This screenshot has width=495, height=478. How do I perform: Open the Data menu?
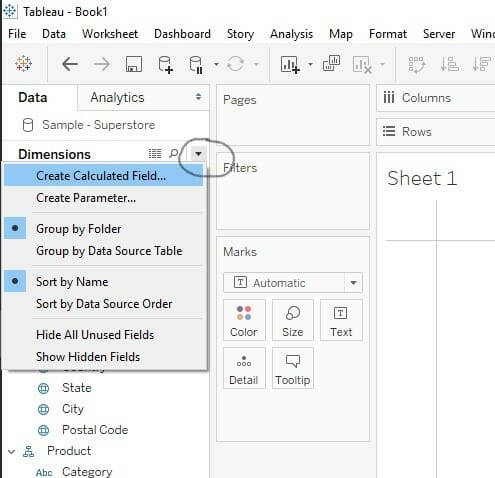point(54,34)
